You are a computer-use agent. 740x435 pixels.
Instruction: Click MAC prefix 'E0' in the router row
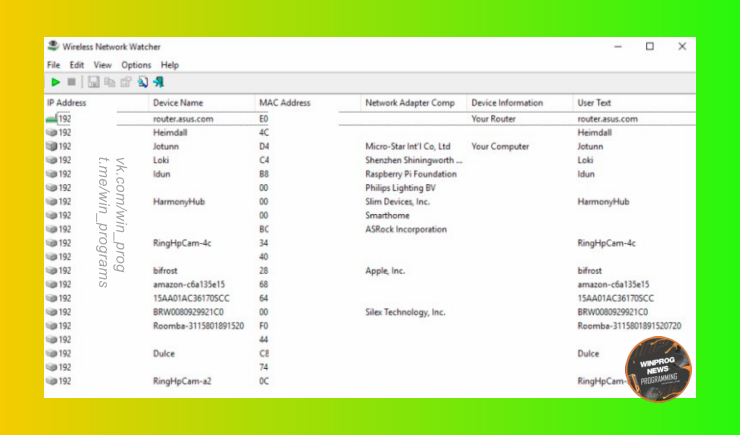pyautogui.click(x=263, y=119)
